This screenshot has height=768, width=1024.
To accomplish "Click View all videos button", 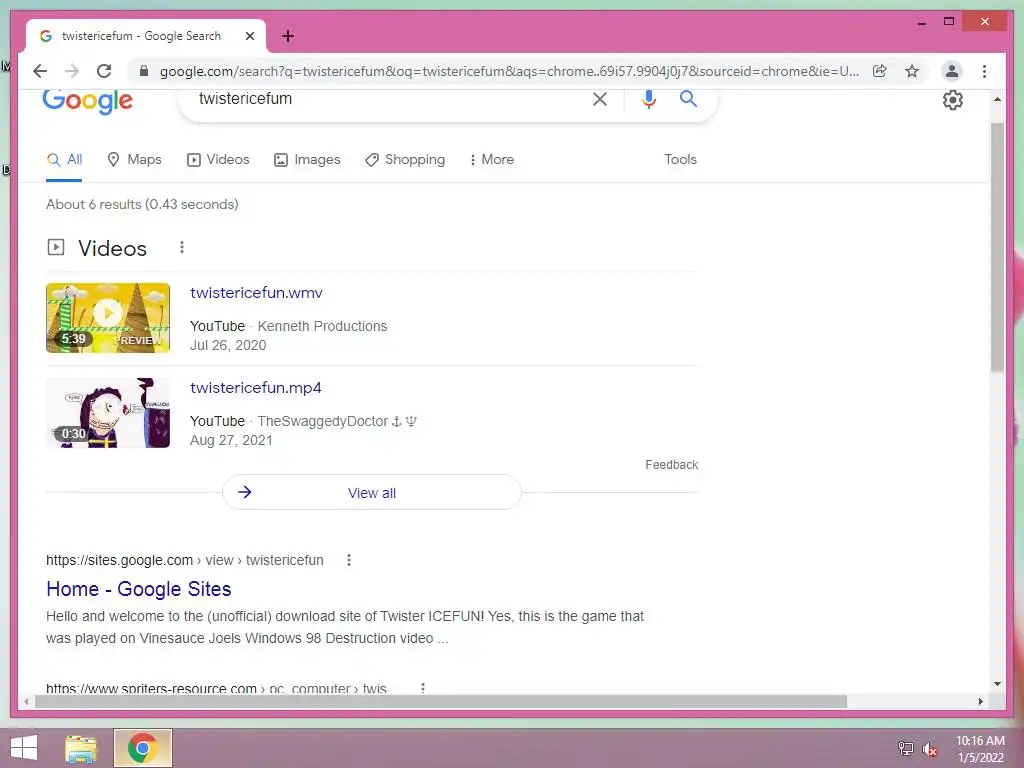I will click(372, 492).
